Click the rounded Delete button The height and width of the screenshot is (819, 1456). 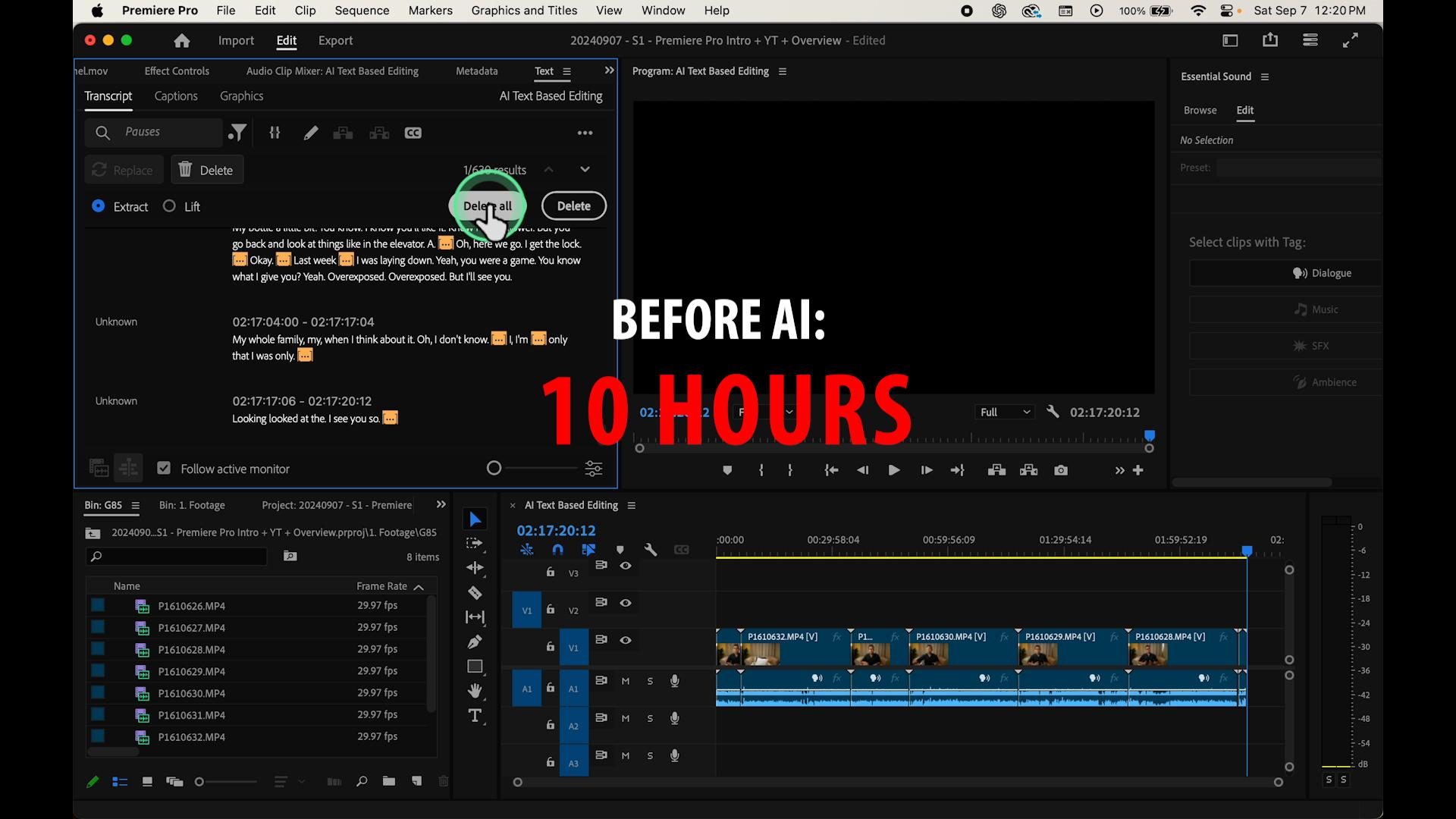(573, 206)
